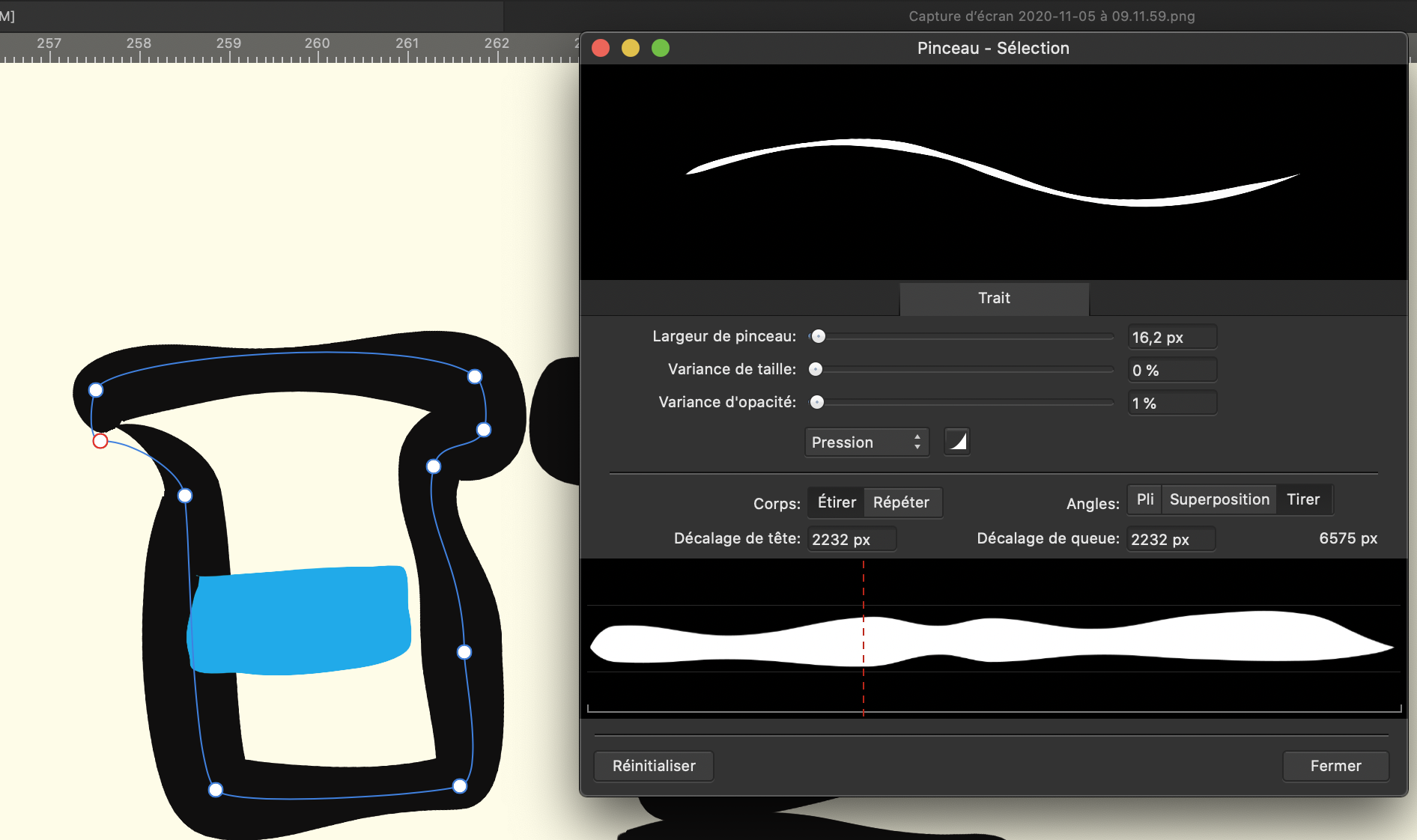Viewport: 1417px width, 840px height.
Task: Choose Tirer corner option
Action: [1303, 499]
